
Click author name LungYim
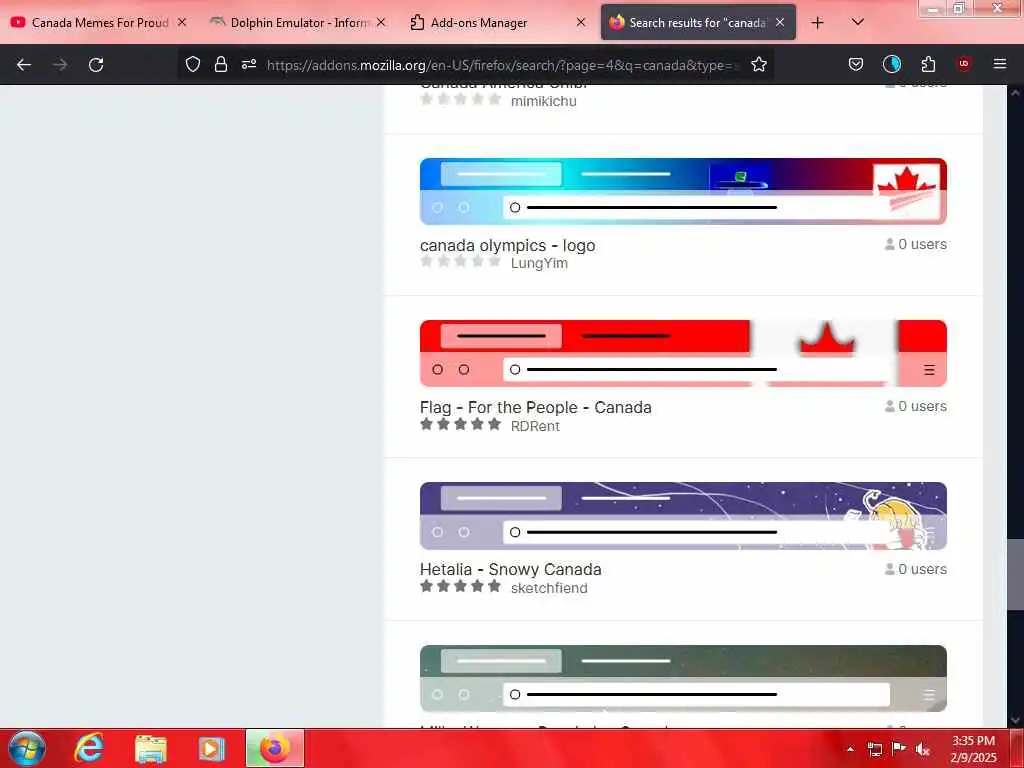[x=539, y=263]
